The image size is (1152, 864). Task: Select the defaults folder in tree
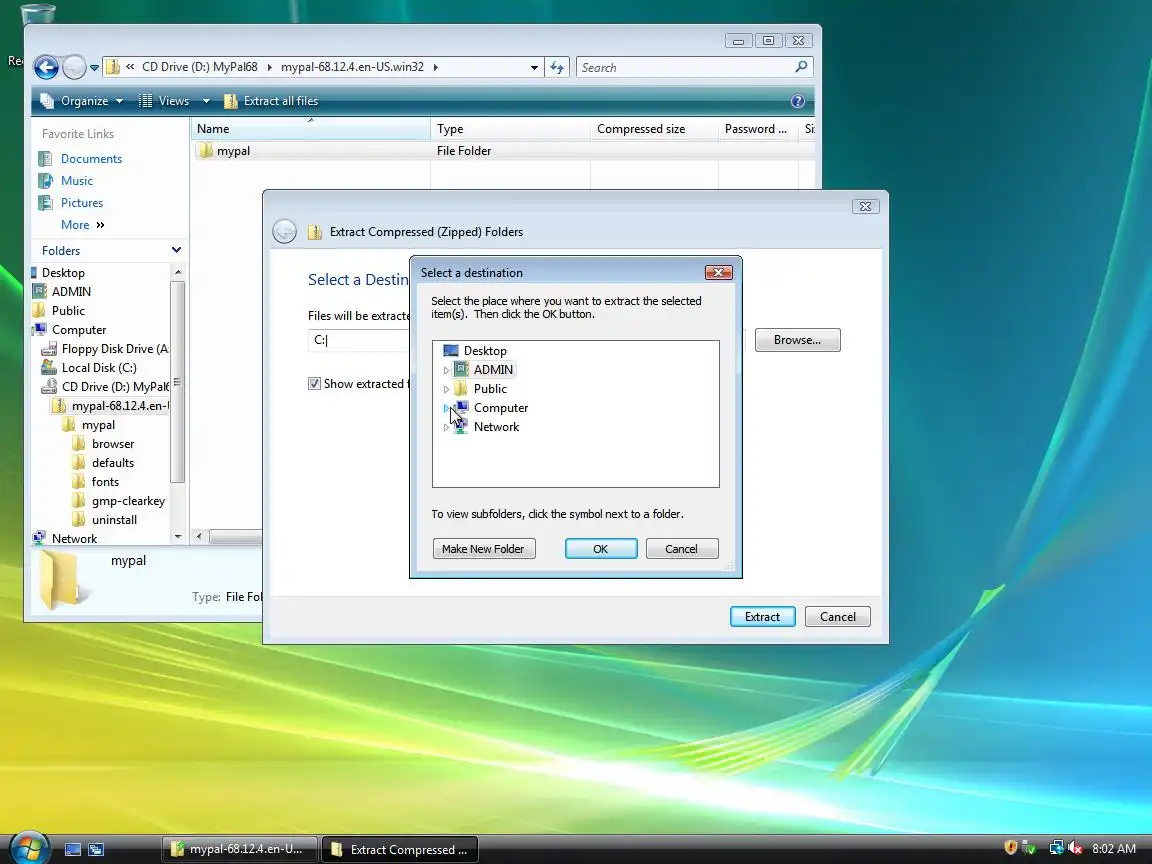pos(112,463)
